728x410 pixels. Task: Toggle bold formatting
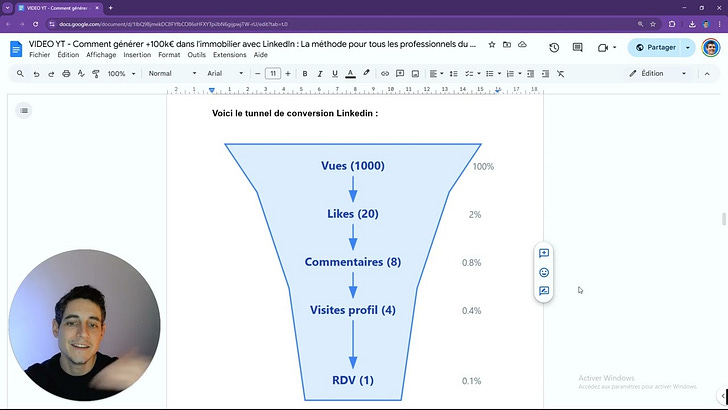(305, 73)
